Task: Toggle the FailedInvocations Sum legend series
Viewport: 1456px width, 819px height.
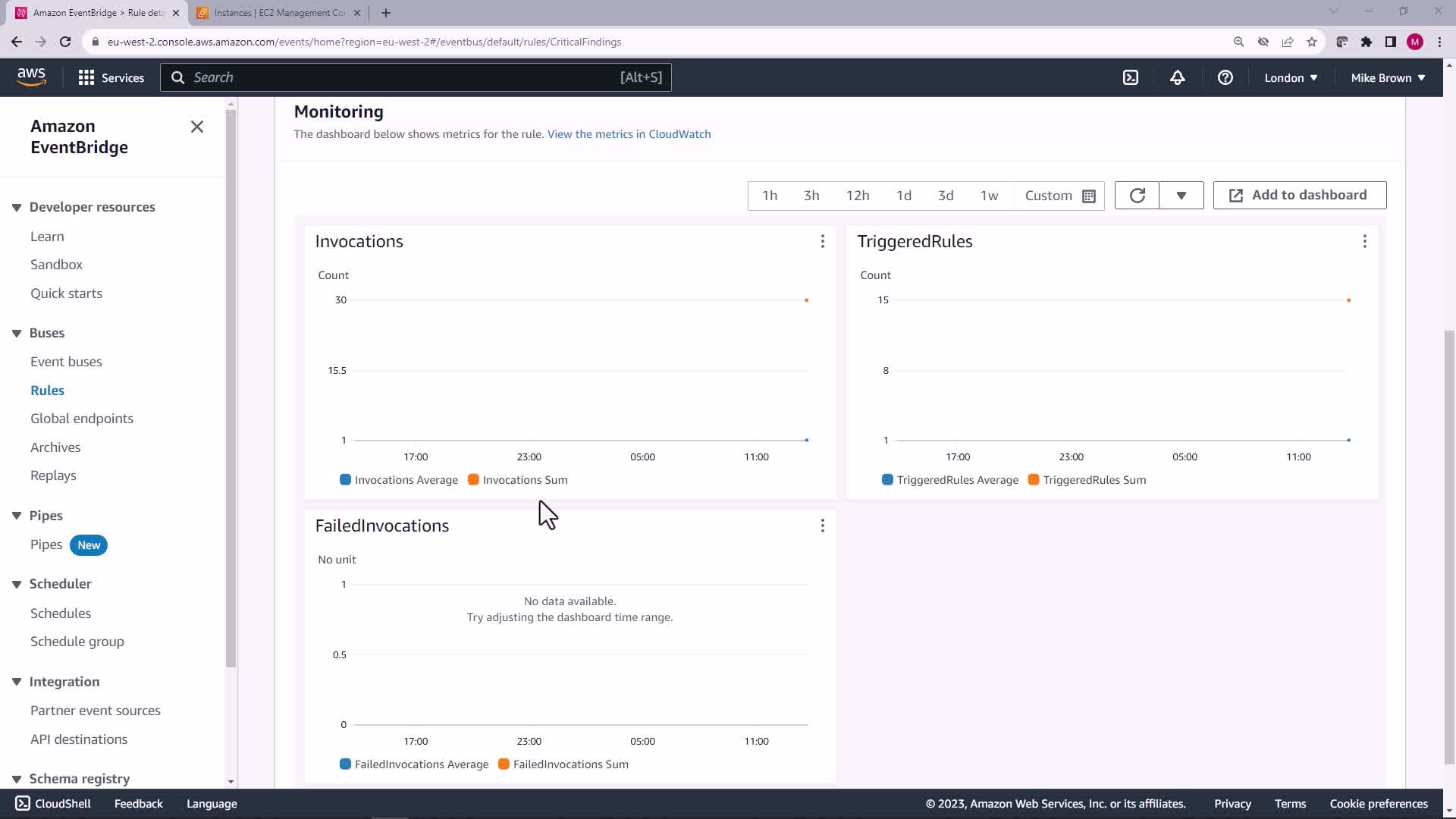Action: tap(563, 764)
